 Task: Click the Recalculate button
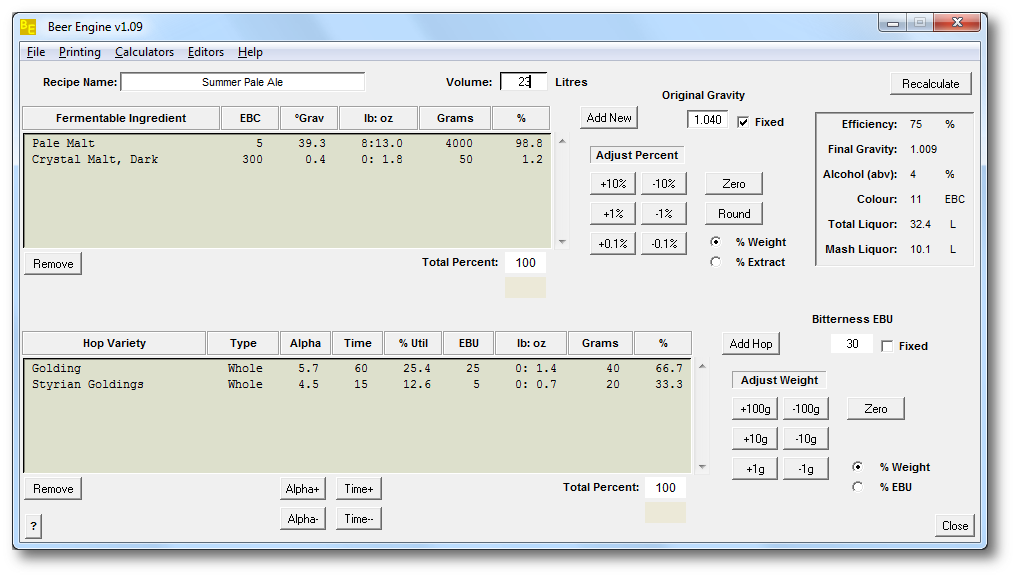click(930, 84)
